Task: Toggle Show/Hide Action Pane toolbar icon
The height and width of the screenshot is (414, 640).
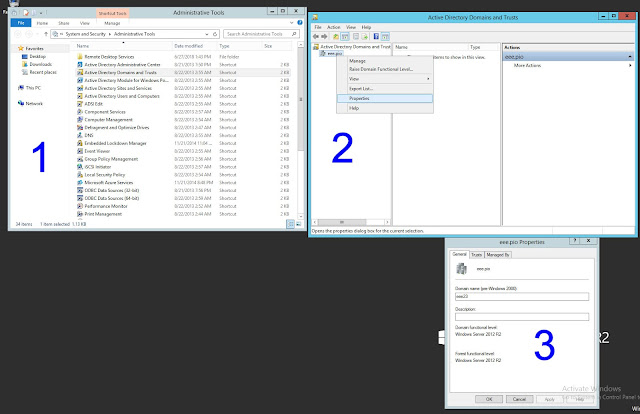Action: point(385,36)
